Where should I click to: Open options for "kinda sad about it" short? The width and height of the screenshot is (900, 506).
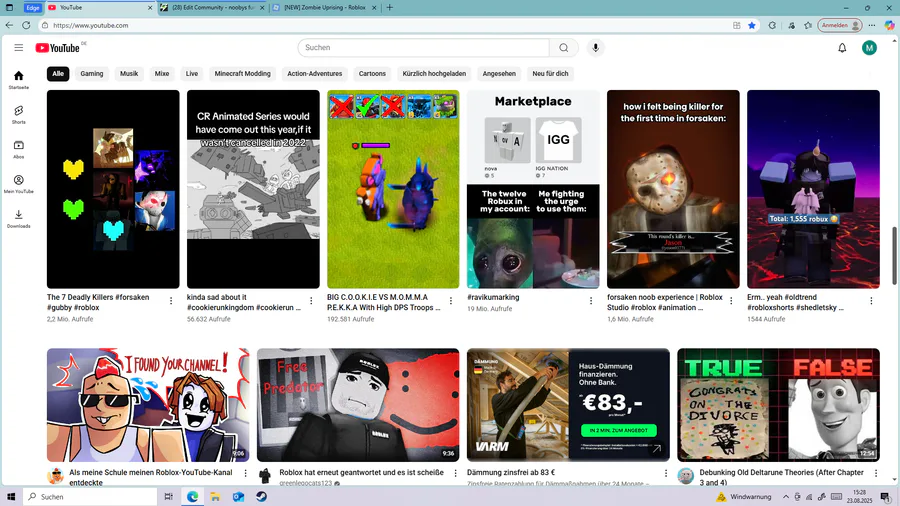[311, 301]
